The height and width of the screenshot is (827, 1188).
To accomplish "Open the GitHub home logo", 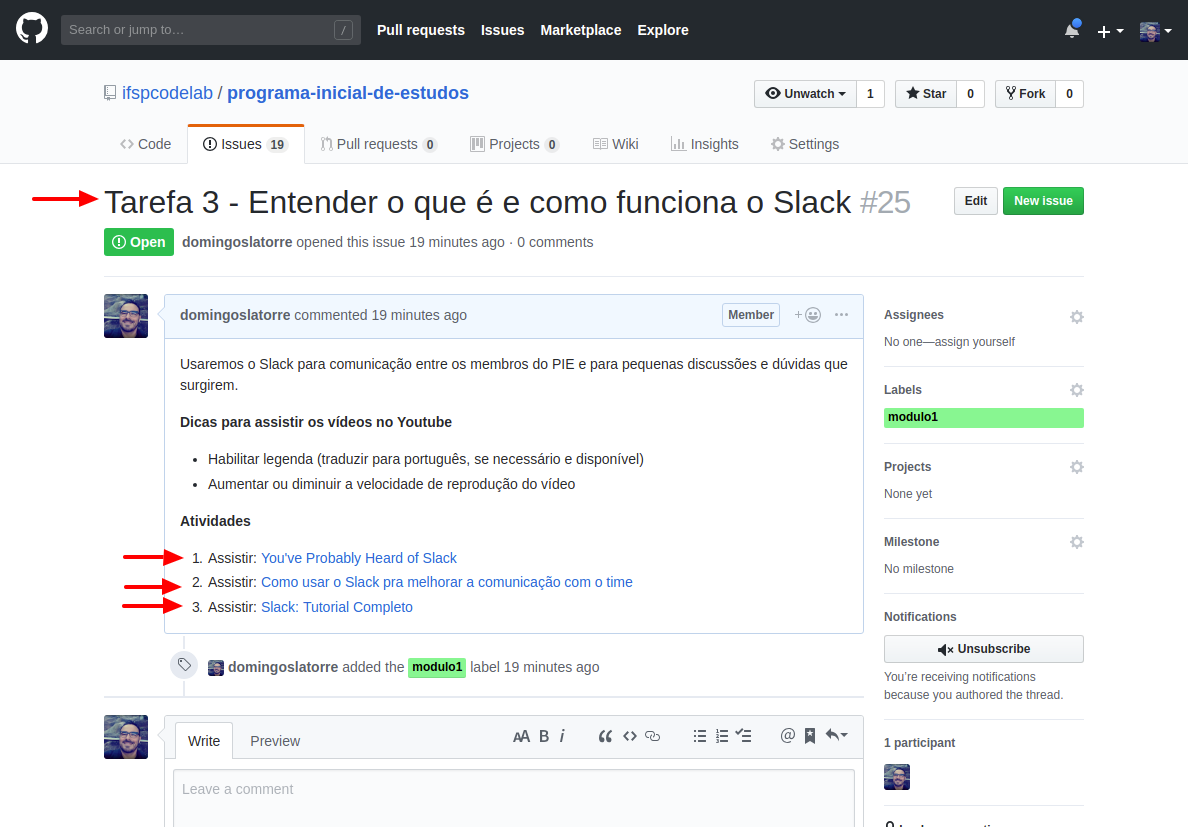I will point(32,30).
